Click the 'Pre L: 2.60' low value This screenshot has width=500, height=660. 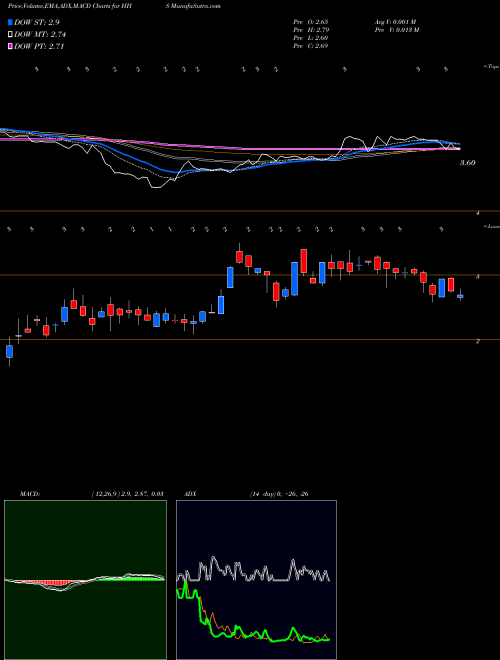311,38
